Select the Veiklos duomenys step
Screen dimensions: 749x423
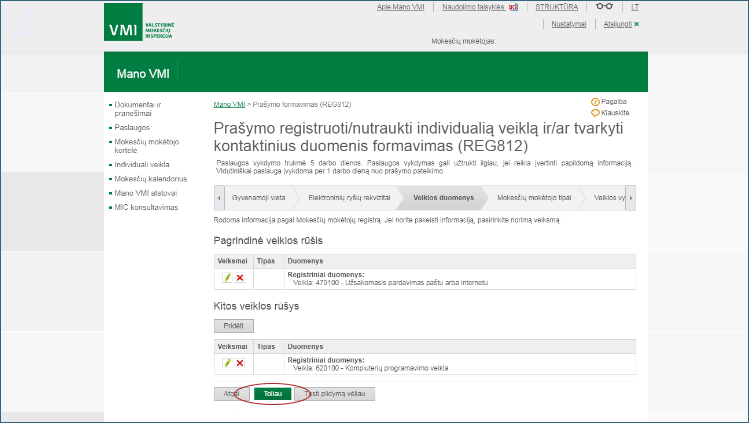443,198
